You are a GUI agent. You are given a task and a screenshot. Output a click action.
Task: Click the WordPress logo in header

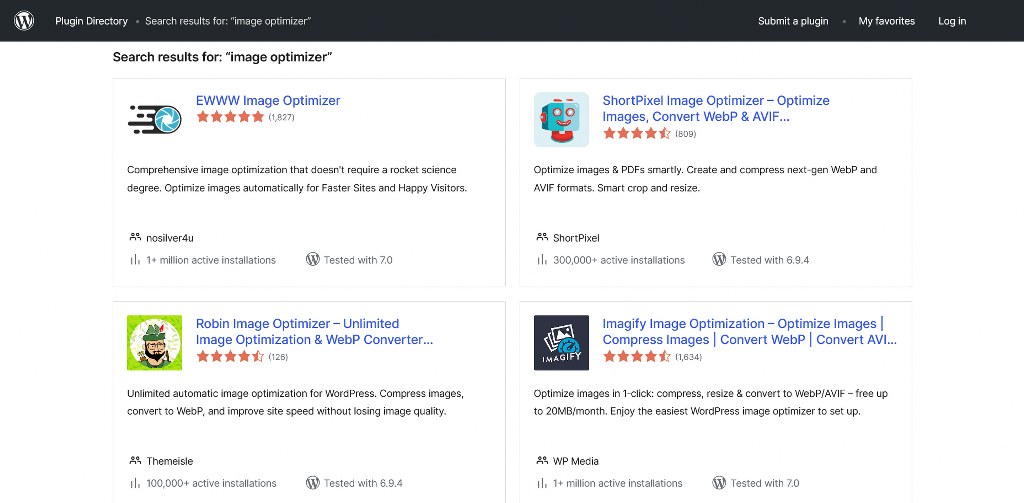(x=24, y=21)
